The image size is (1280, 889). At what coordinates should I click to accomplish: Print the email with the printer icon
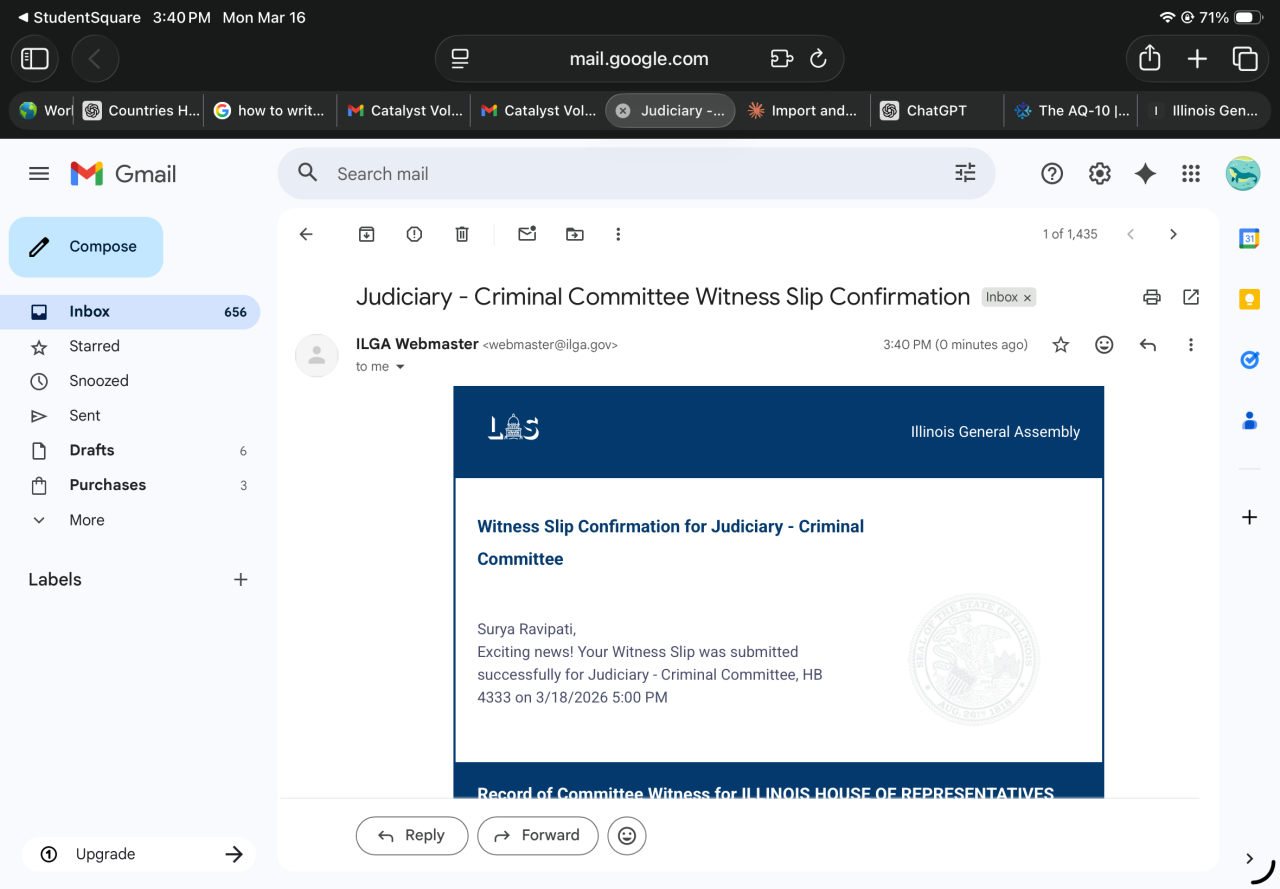tap(1152, 297)
